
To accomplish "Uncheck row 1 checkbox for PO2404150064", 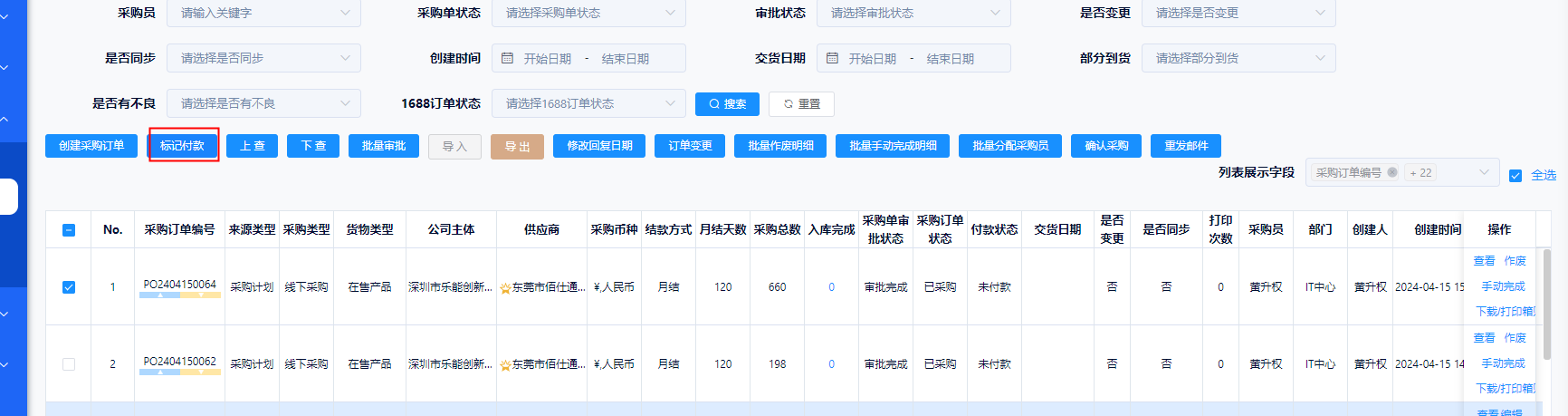I will 69,287.
